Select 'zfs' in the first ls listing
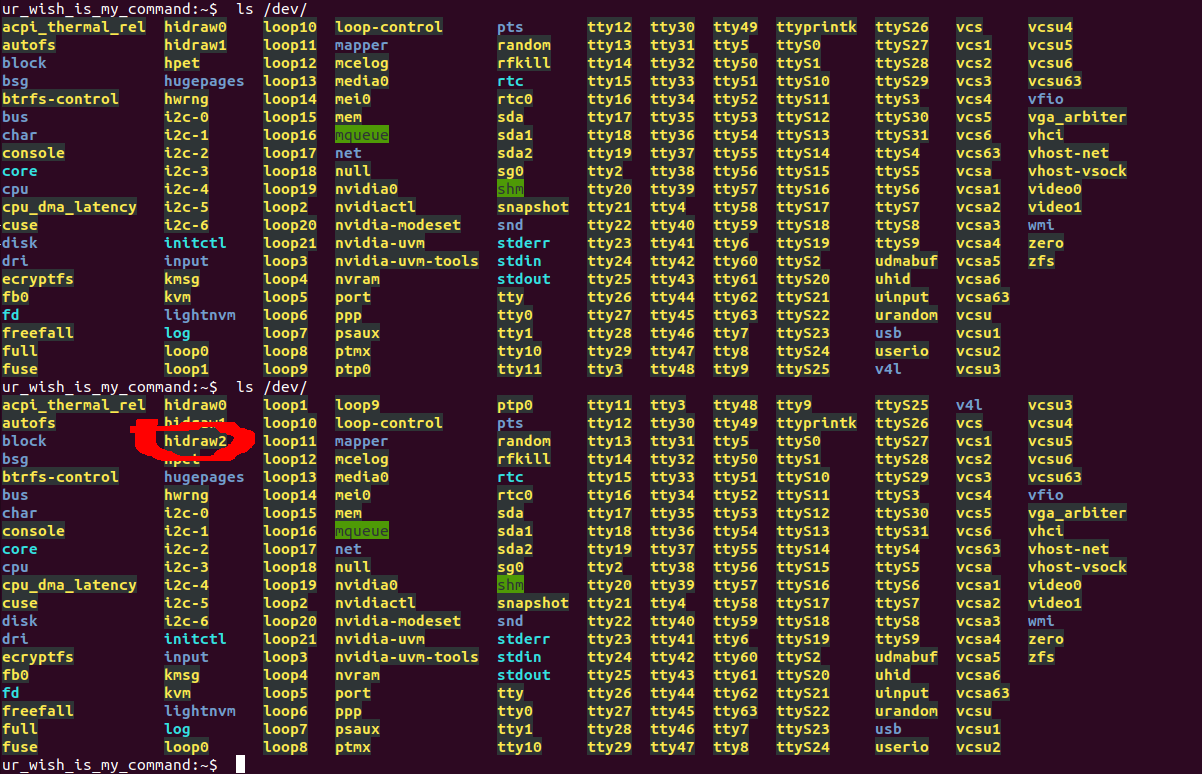1202x774 pixels. (x=1041, y=261)
